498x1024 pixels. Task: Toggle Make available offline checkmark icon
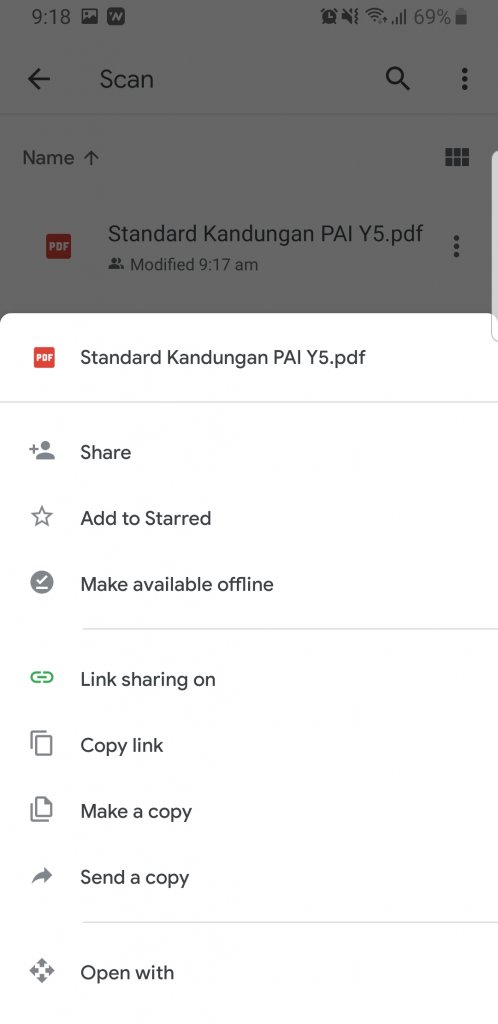pyautogui.click(x=42, y=583)
